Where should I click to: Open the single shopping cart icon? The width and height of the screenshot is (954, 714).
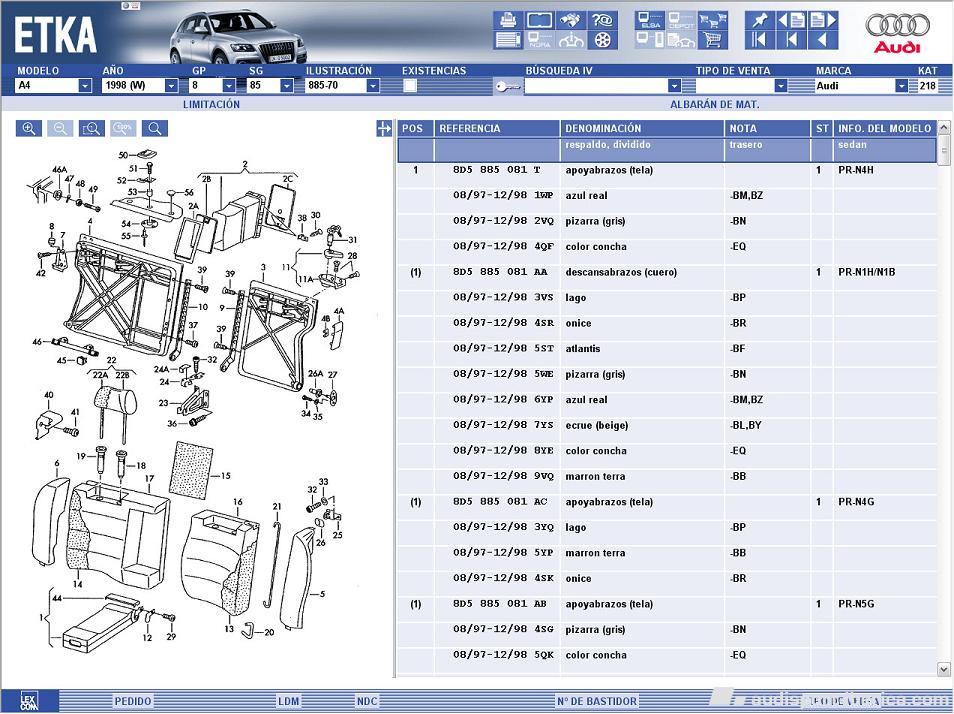pos(713,40)
